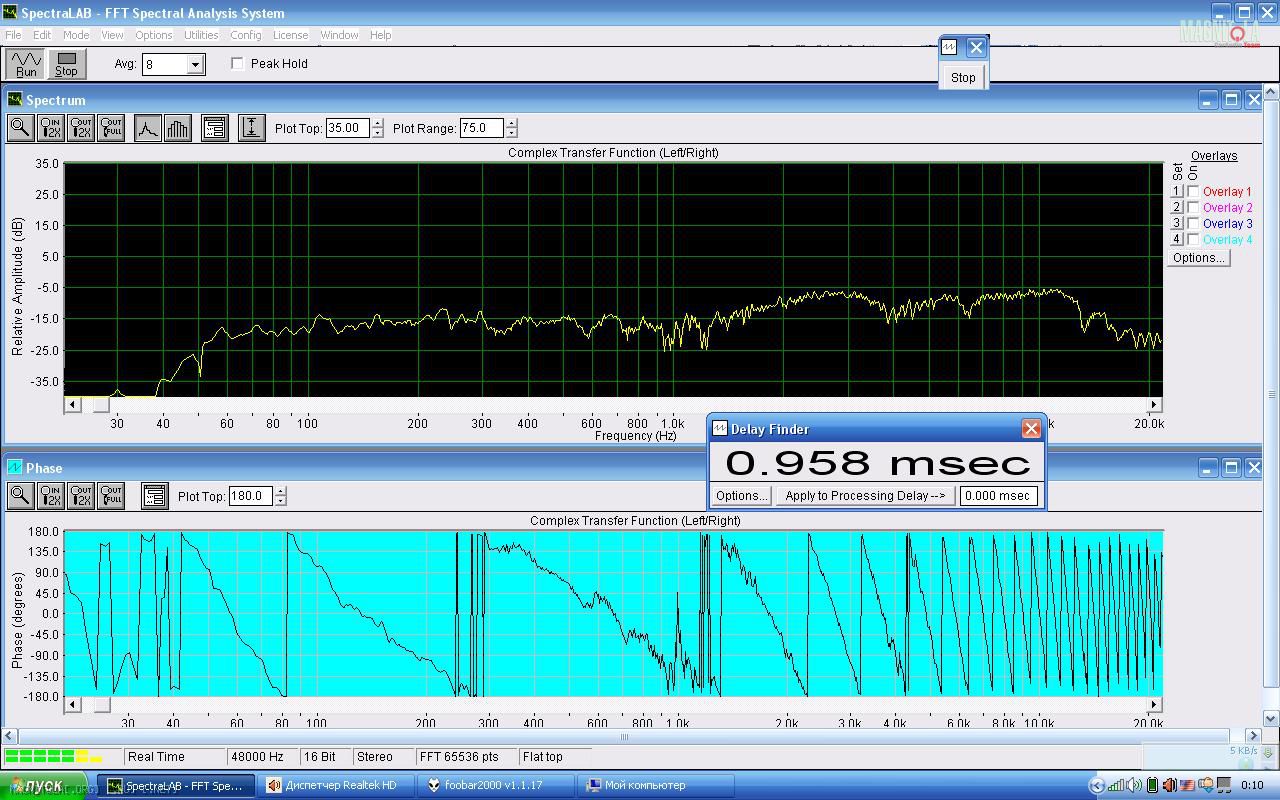The width and height of the screenshot is (1280, 800).
Task: Click the green battery tray icon
Action: pos(1152,785)
